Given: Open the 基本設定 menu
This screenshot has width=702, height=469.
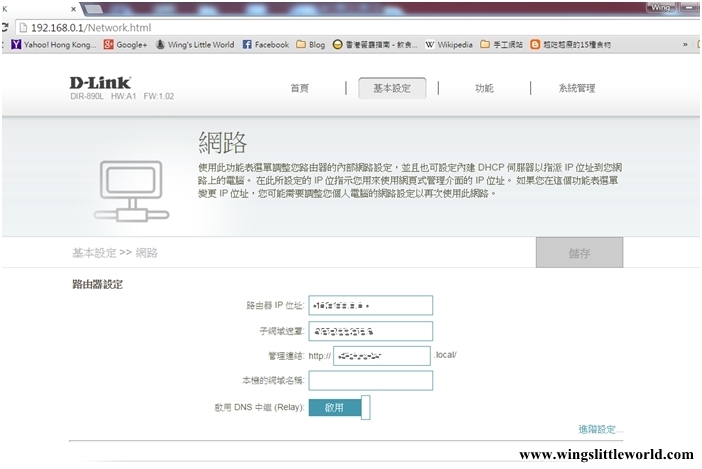Looking at the screenshot, I should click(x=391, y=88).
